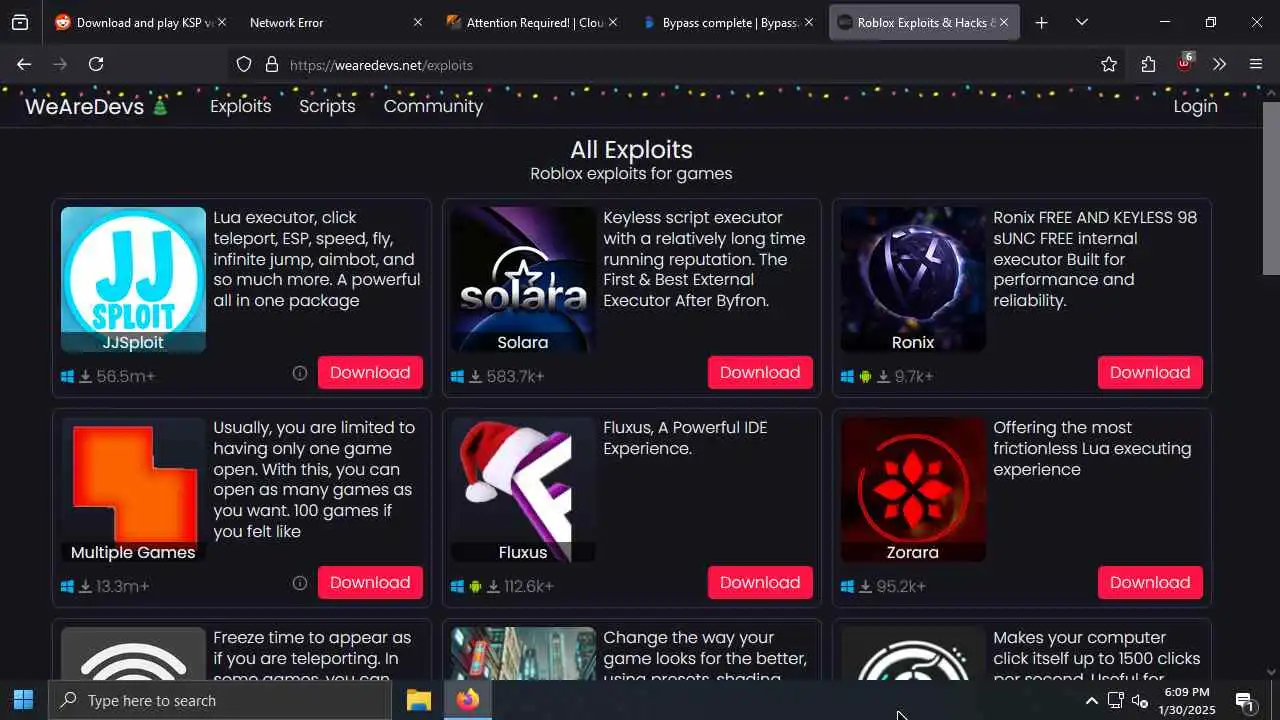Open the uBlock Origin extension icon
Screen dimensions: 1280x720
pos(1185,63)
